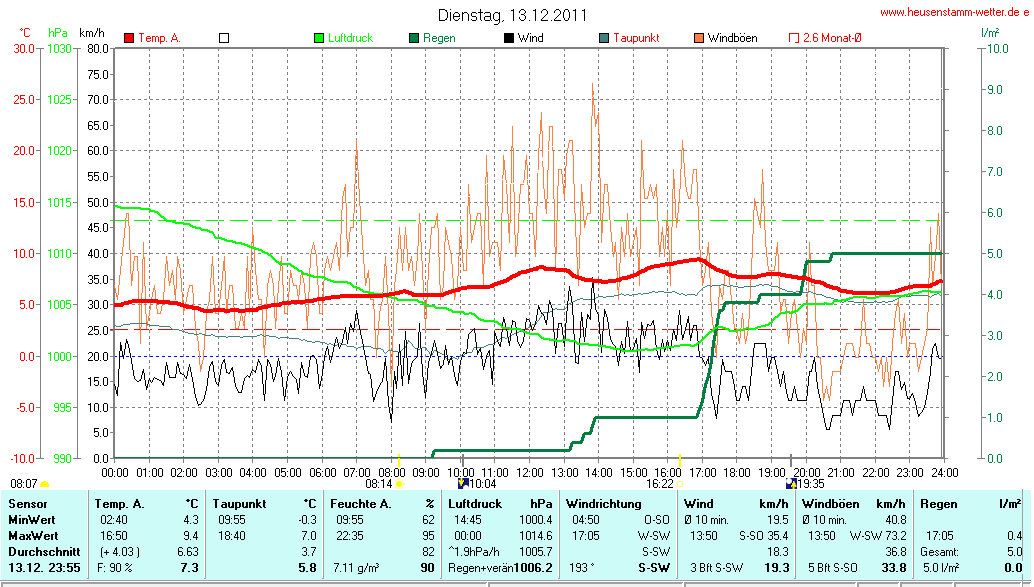Click the dark green Regen legend square
Screen dimensions: 1034x587
pos(413,38)
